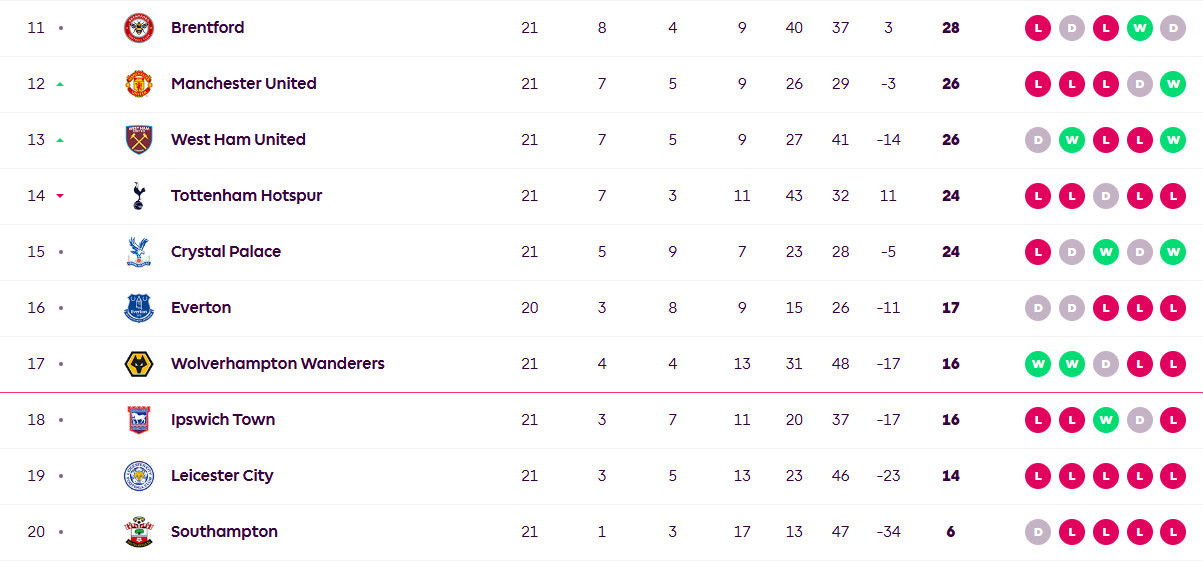This screenshot has width=1203, height=563.
Task: Click the Everton club crest
Action: pos(139,308)
